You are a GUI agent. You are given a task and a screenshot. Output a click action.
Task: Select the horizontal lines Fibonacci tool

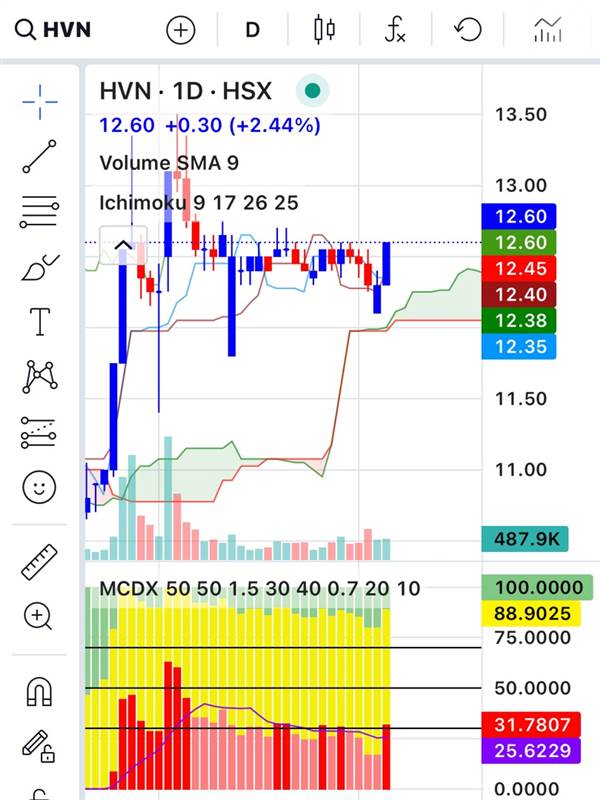(39, 212)
